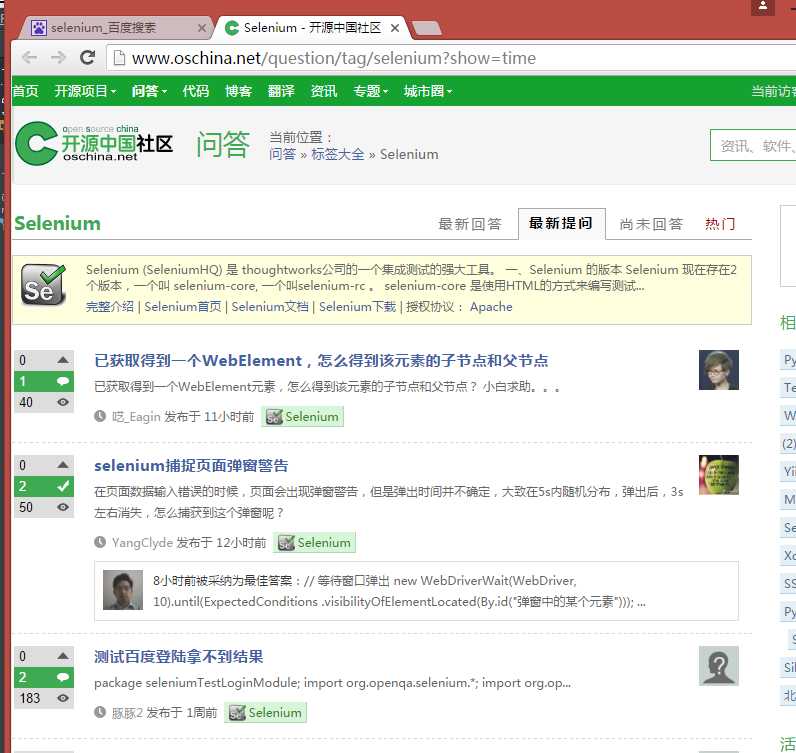Open Selenium首页 link

tap(183, 307)
